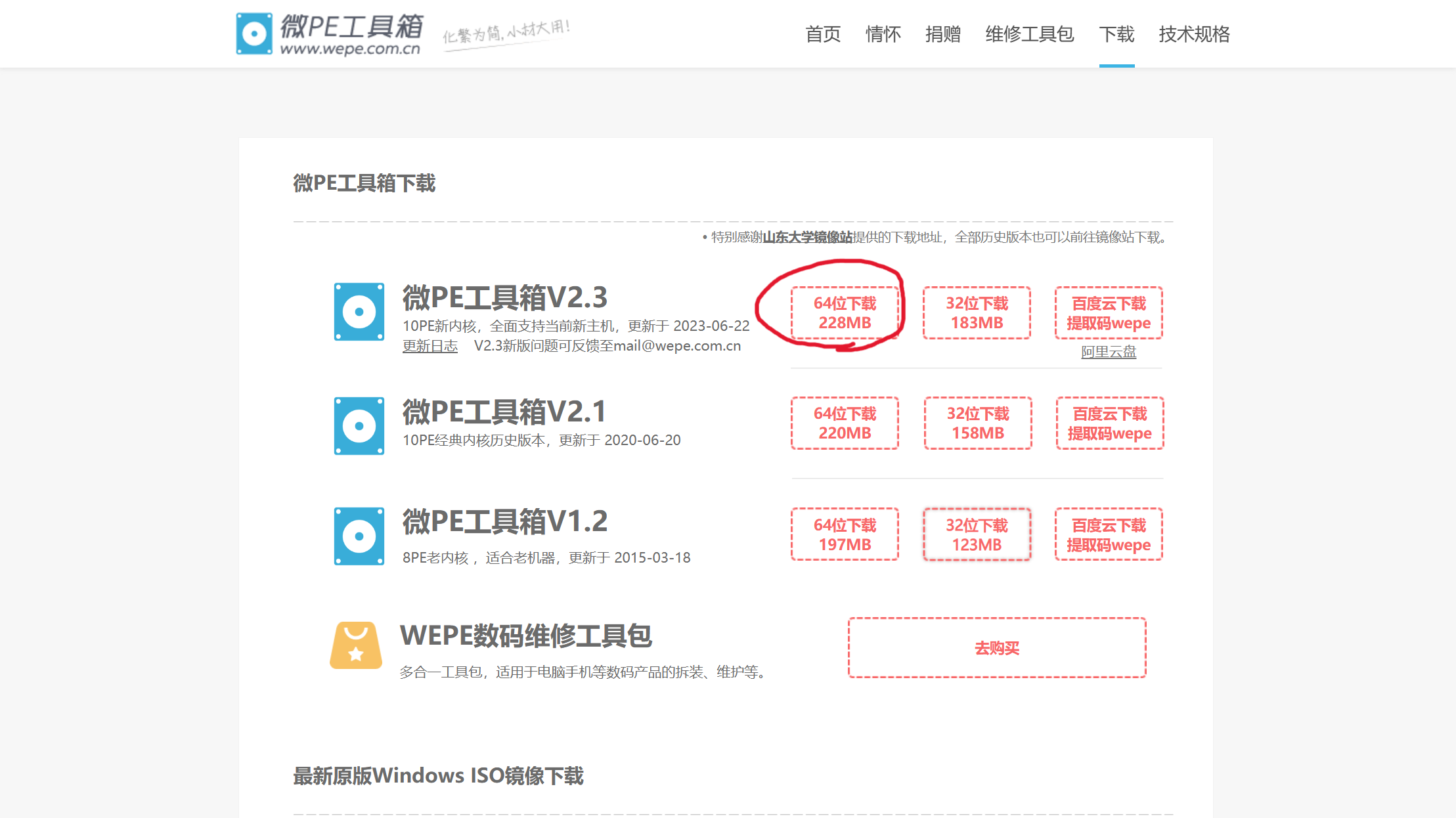The image size is (1456, 818).
Task: Switch to the 技术规格 tab
Action: (x=1194, y=34)
